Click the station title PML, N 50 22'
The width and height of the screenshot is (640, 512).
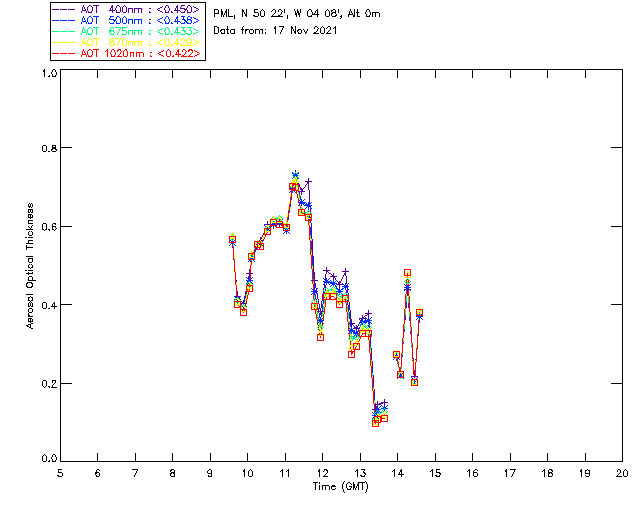[296, 14]
